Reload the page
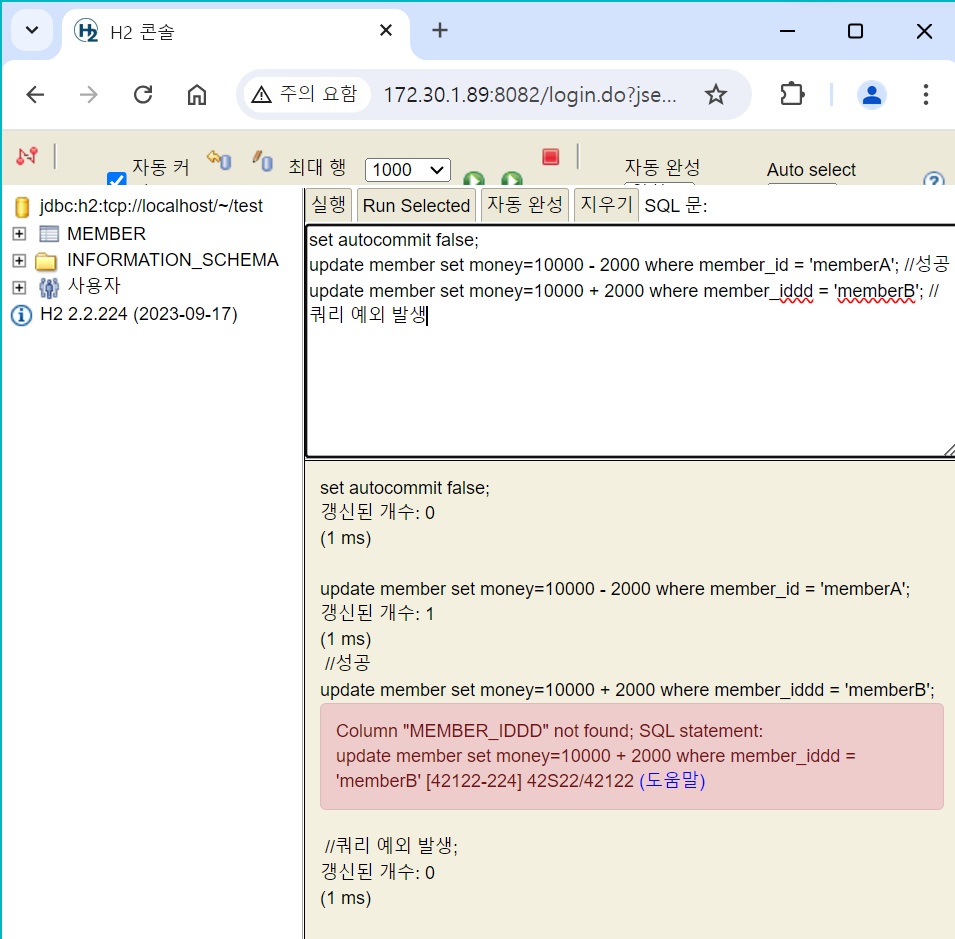This screenshot has width=955, height=939. [143, 94]
